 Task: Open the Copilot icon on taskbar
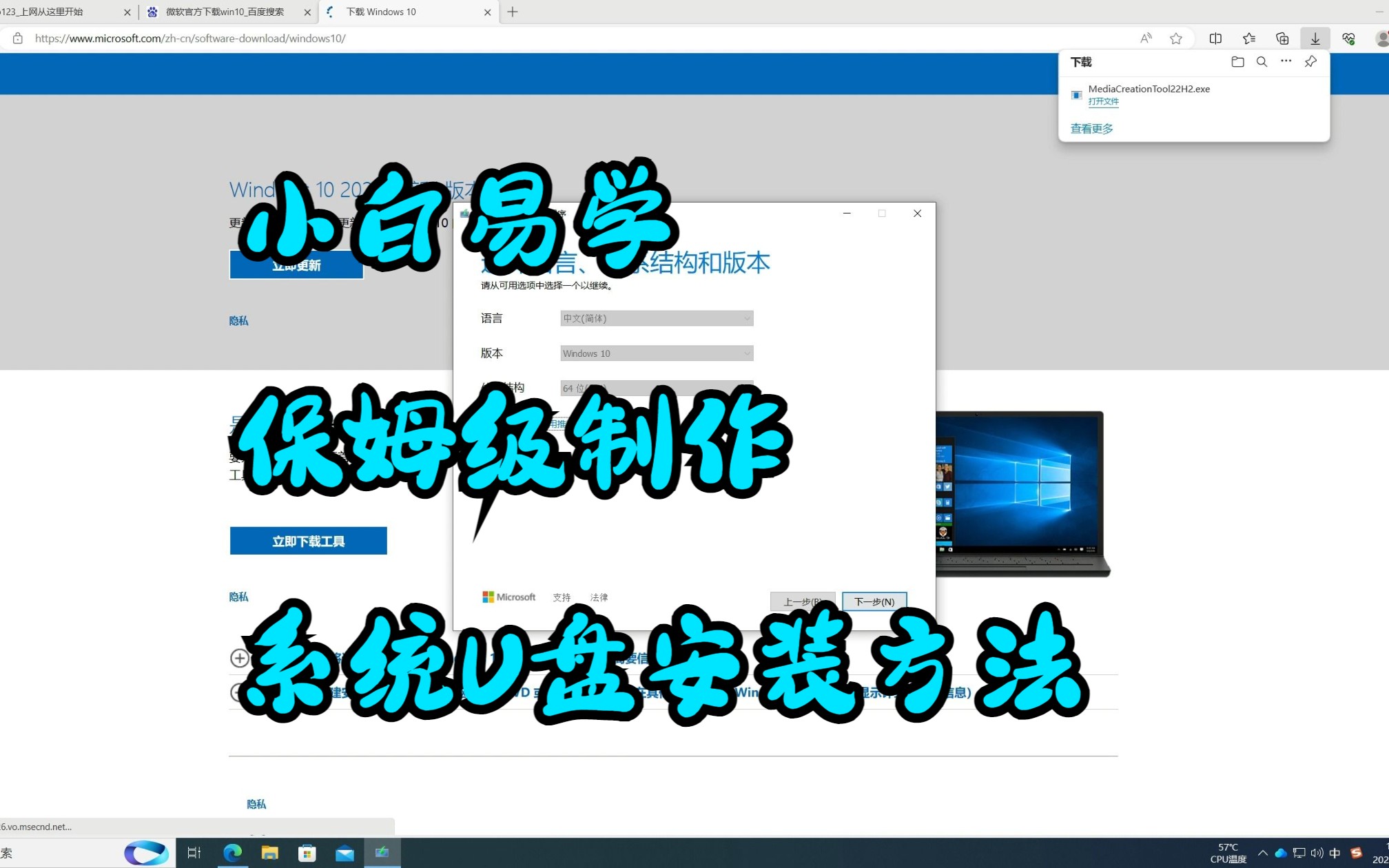click(146, 853)
